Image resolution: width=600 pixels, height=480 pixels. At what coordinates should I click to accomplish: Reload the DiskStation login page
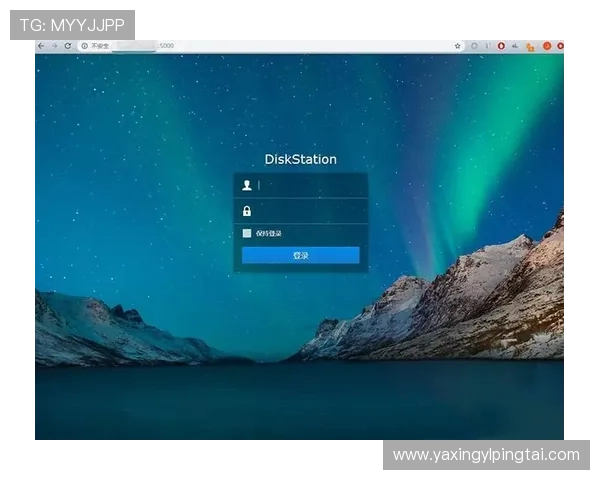click(x=67, y=46)
